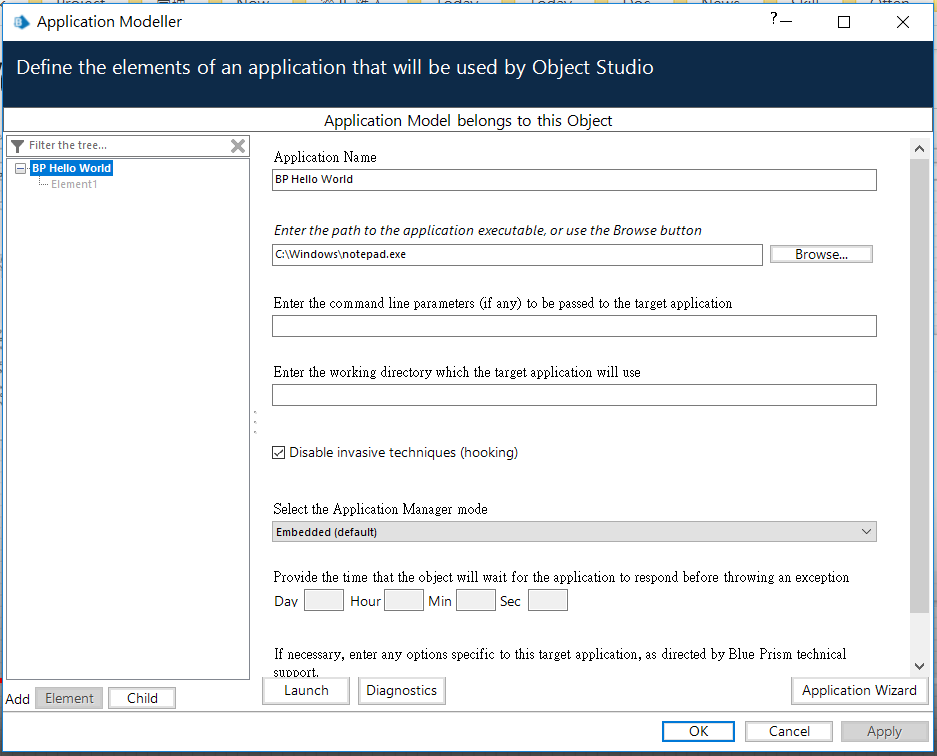Click the command line parameters field

click(574, 326)
